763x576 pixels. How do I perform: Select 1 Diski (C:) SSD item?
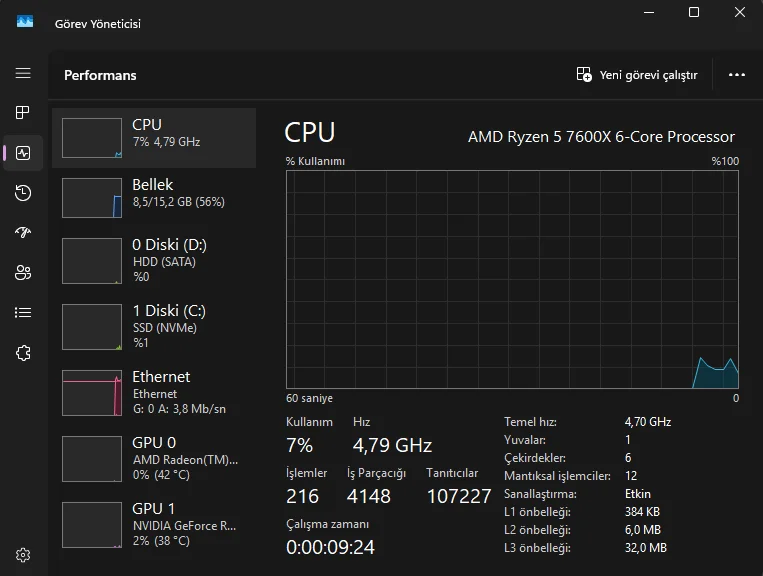coord(154,326)
